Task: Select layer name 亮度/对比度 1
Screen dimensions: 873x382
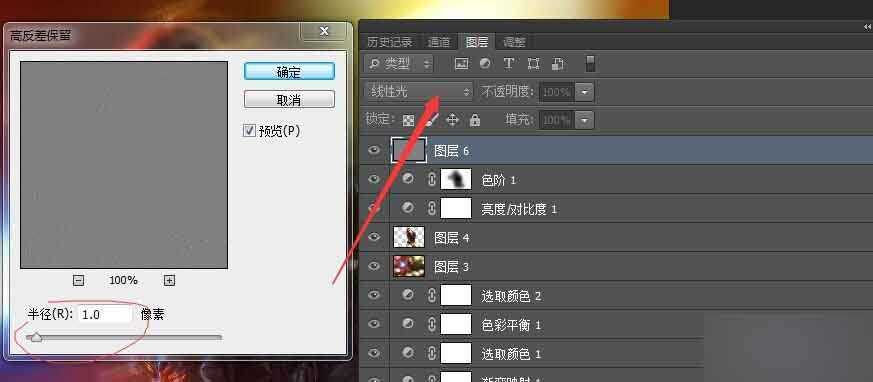Action: click(519, 209)
